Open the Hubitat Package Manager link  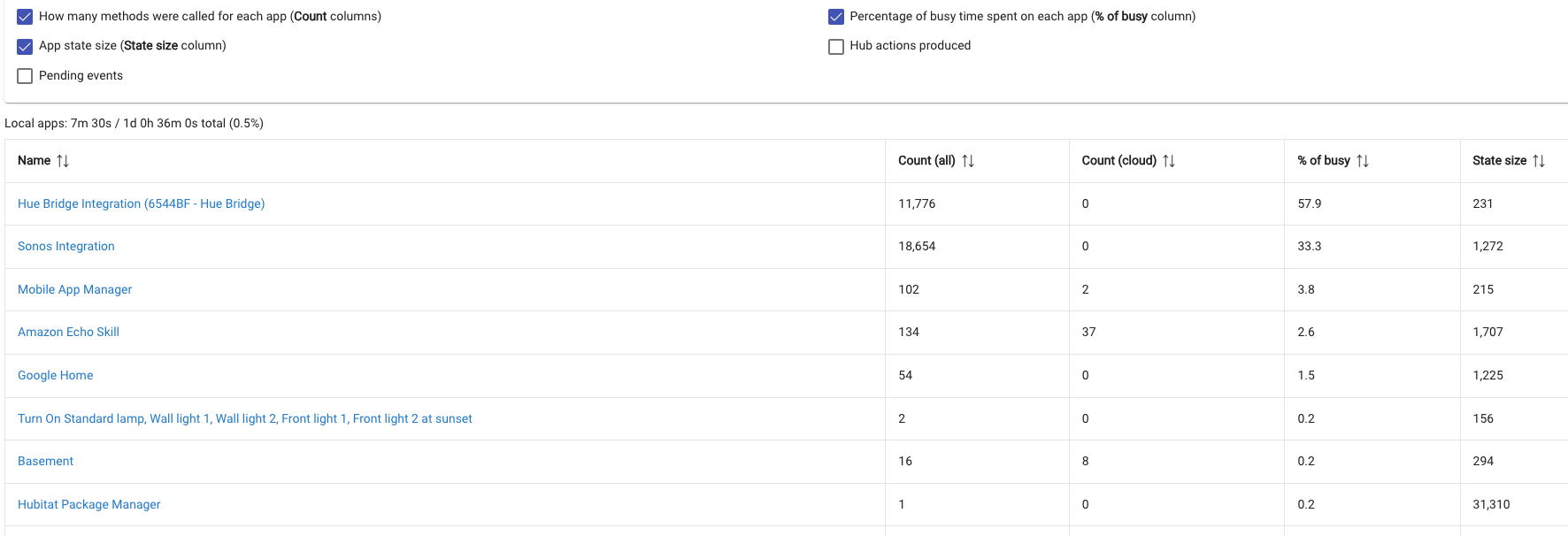pos(88,504)
